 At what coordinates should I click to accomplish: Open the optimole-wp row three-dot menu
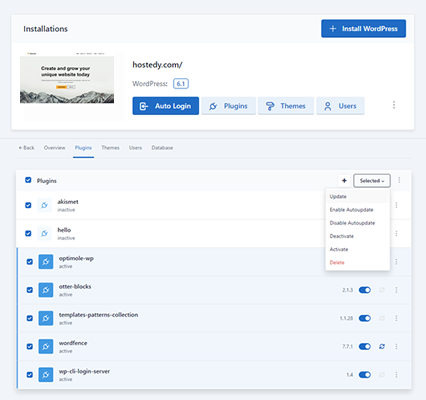click(x=396, y=262)
